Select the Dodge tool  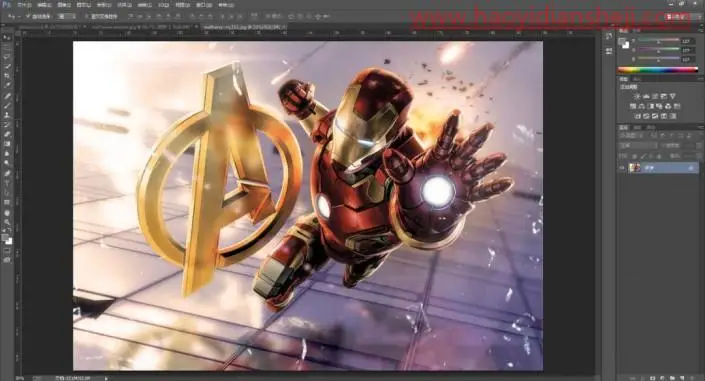[7, 163]
